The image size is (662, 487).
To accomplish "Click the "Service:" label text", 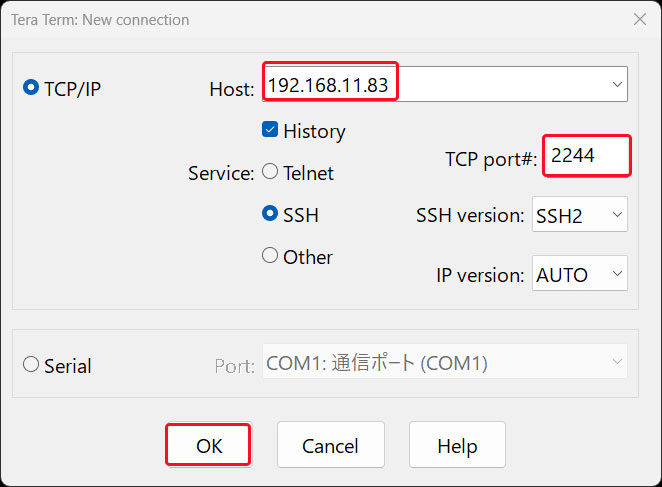I will [x=220, y=173].
